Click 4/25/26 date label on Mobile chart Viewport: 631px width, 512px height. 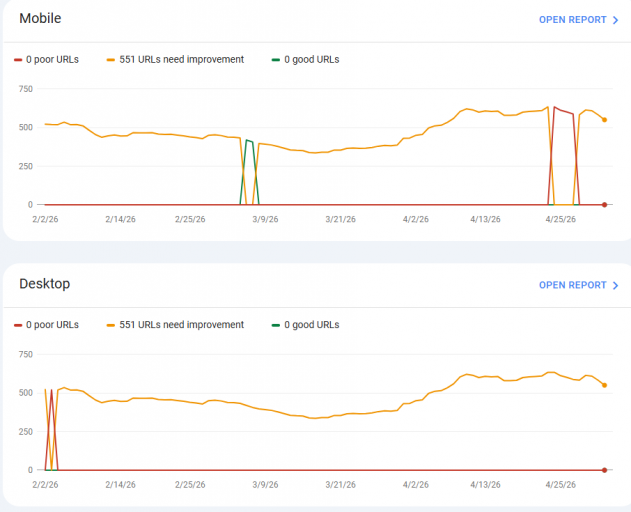[561, 219]
